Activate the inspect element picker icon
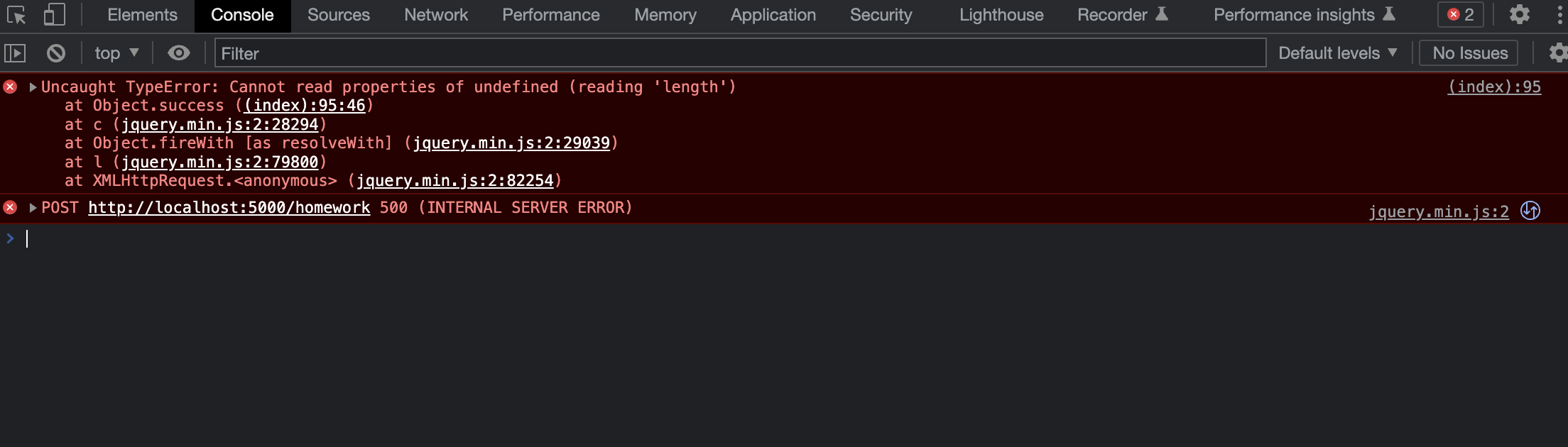The image size is (1568, 447). click(16, 15)
